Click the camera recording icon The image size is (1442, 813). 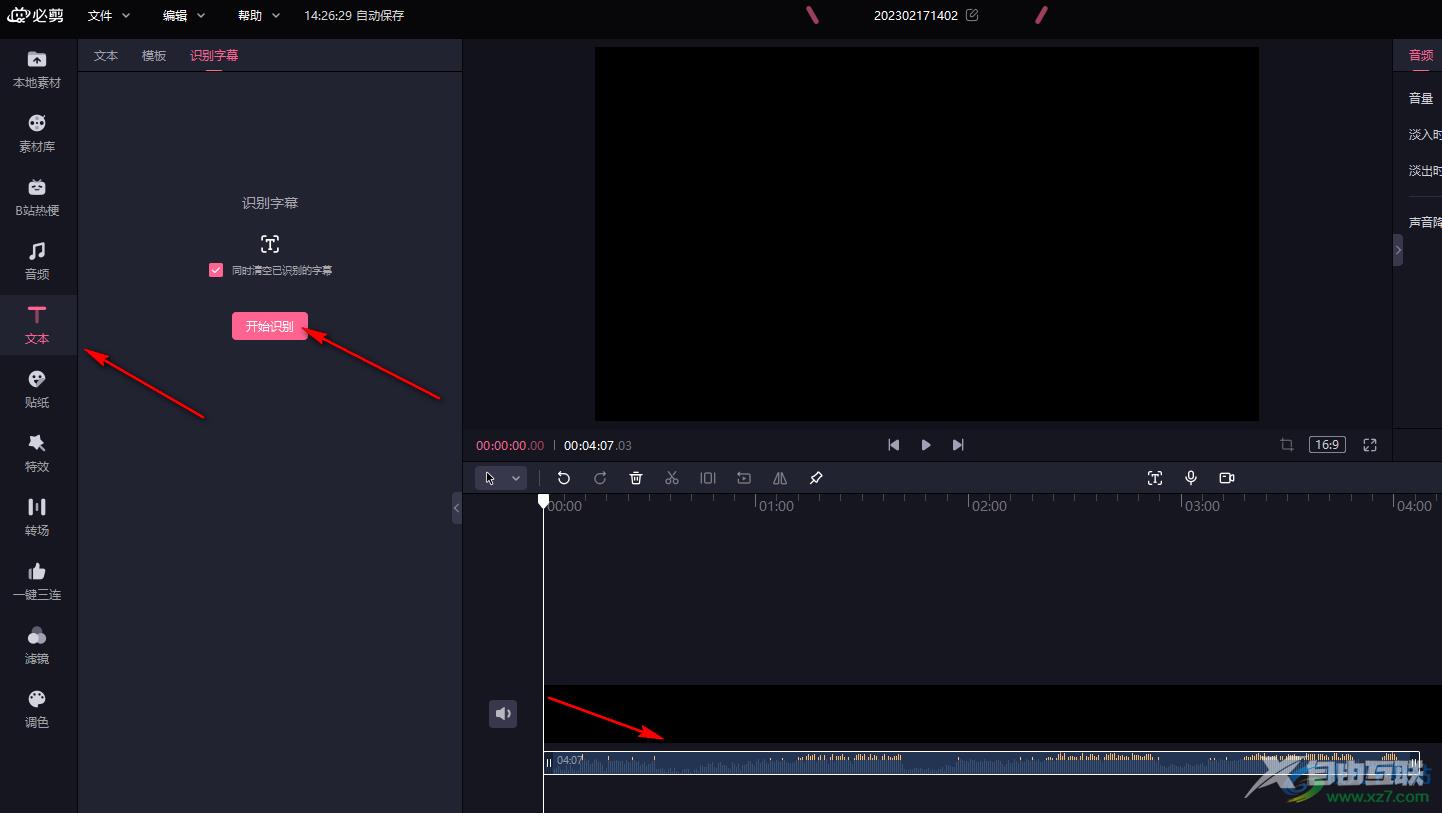tap(1227, 478)
